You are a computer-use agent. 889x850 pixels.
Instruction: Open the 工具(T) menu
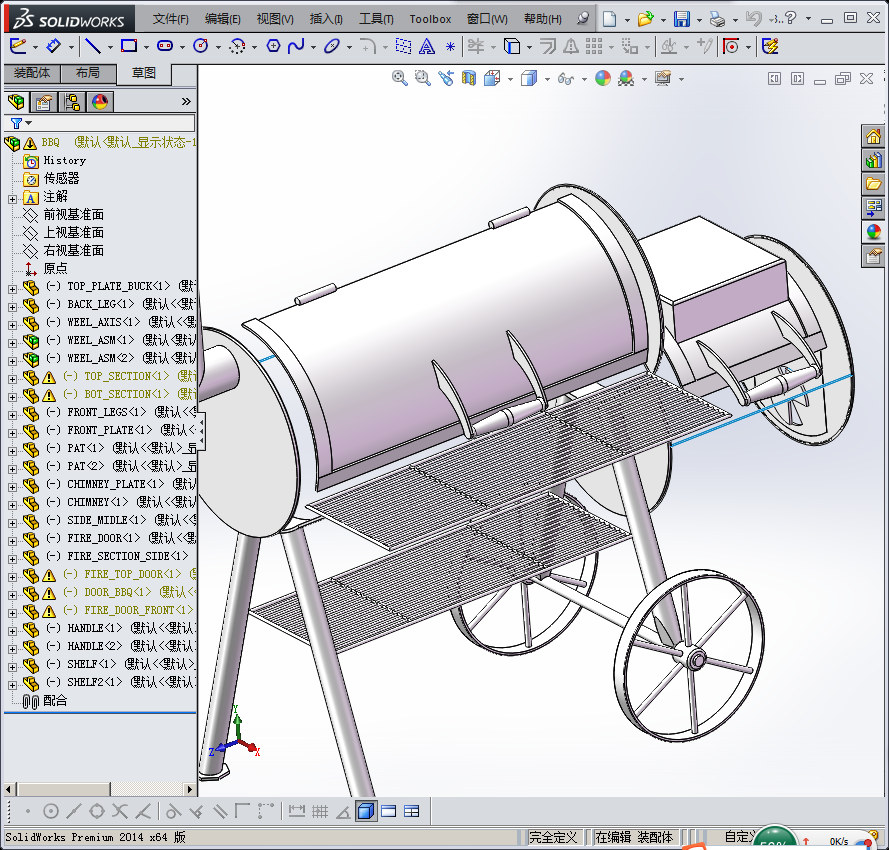376,18
